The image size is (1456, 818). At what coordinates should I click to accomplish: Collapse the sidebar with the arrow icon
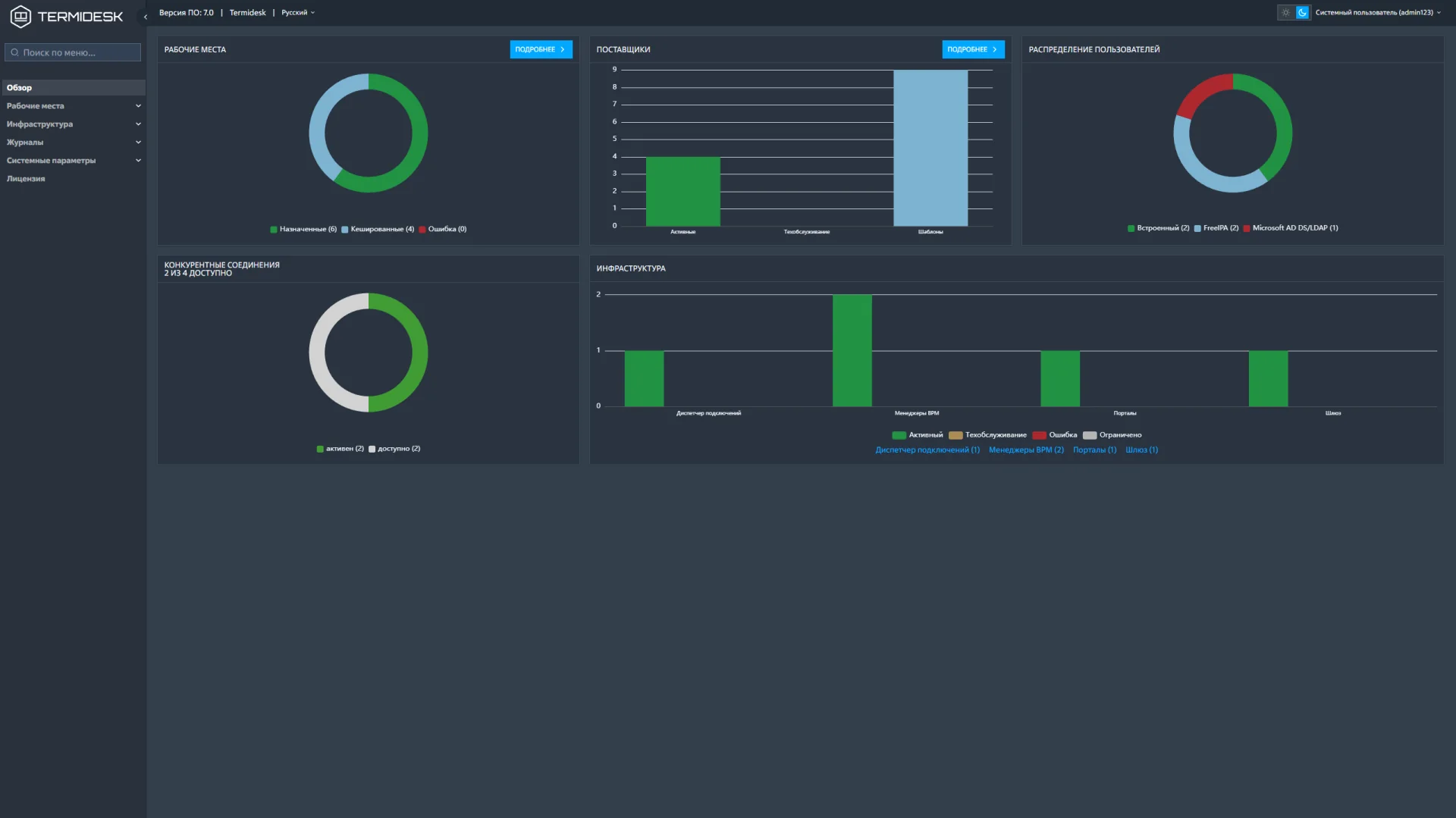click(146, 17)
